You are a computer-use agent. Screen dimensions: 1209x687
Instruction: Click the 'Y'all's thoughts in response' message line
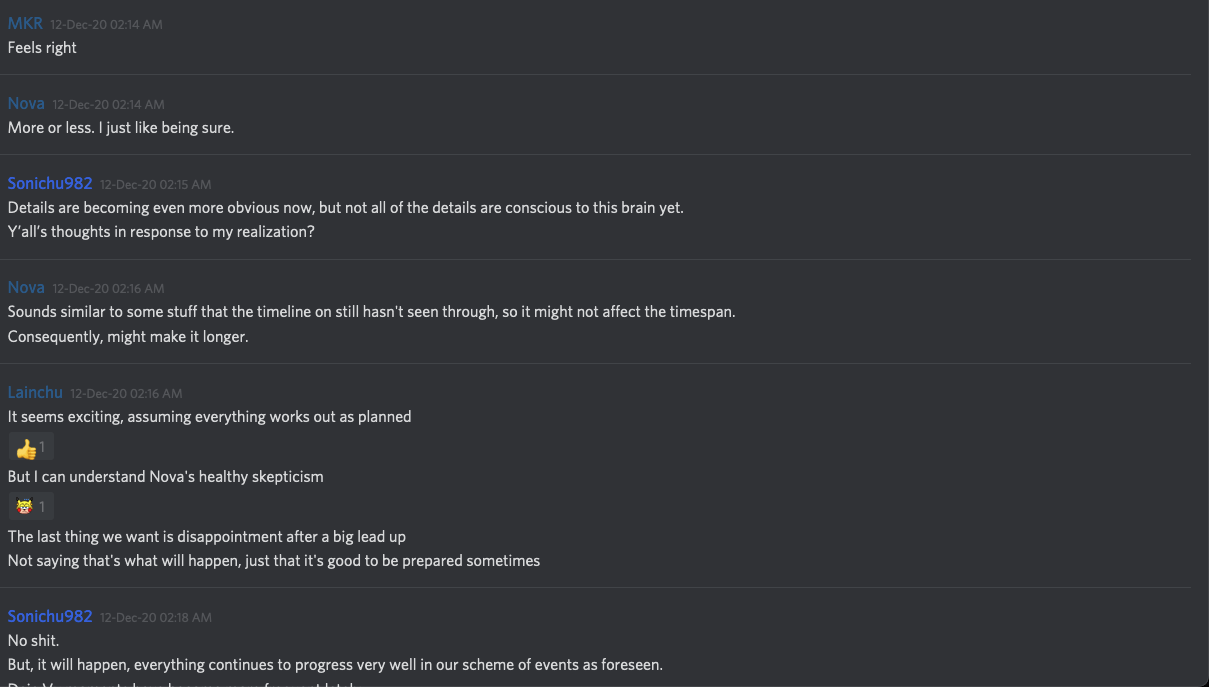pyautogui.click(x=161, y=231)
